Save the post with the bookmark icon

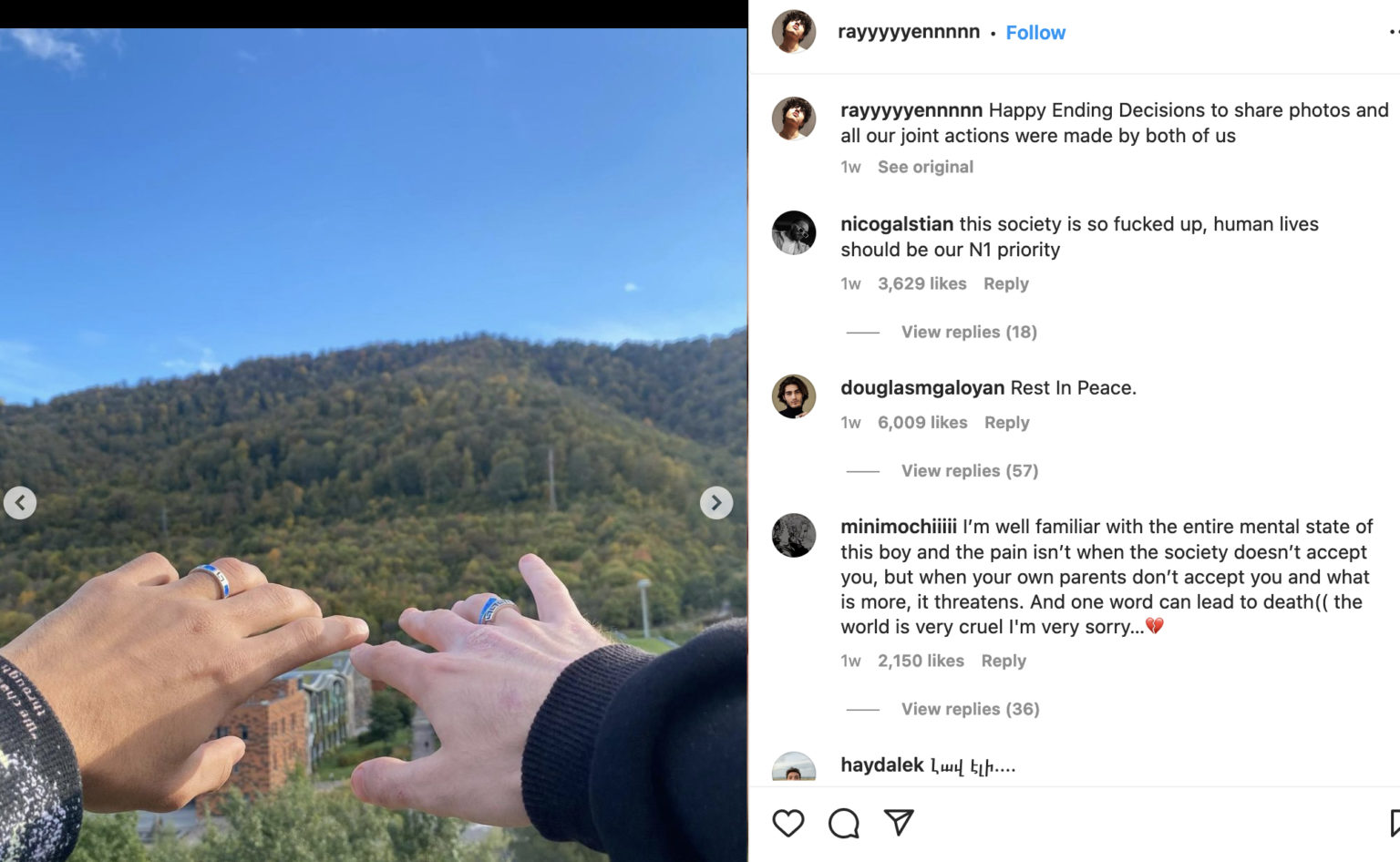(x=1395, y=823)
